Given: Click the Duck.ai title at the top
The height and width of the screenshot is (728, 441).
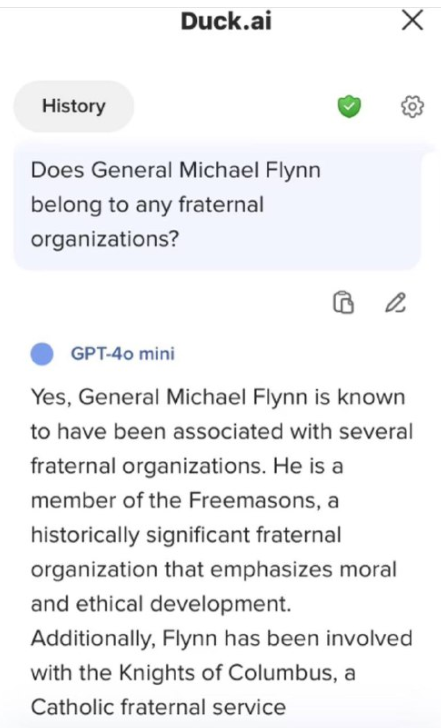Looking at the screenshot, I should click(226, 21).
